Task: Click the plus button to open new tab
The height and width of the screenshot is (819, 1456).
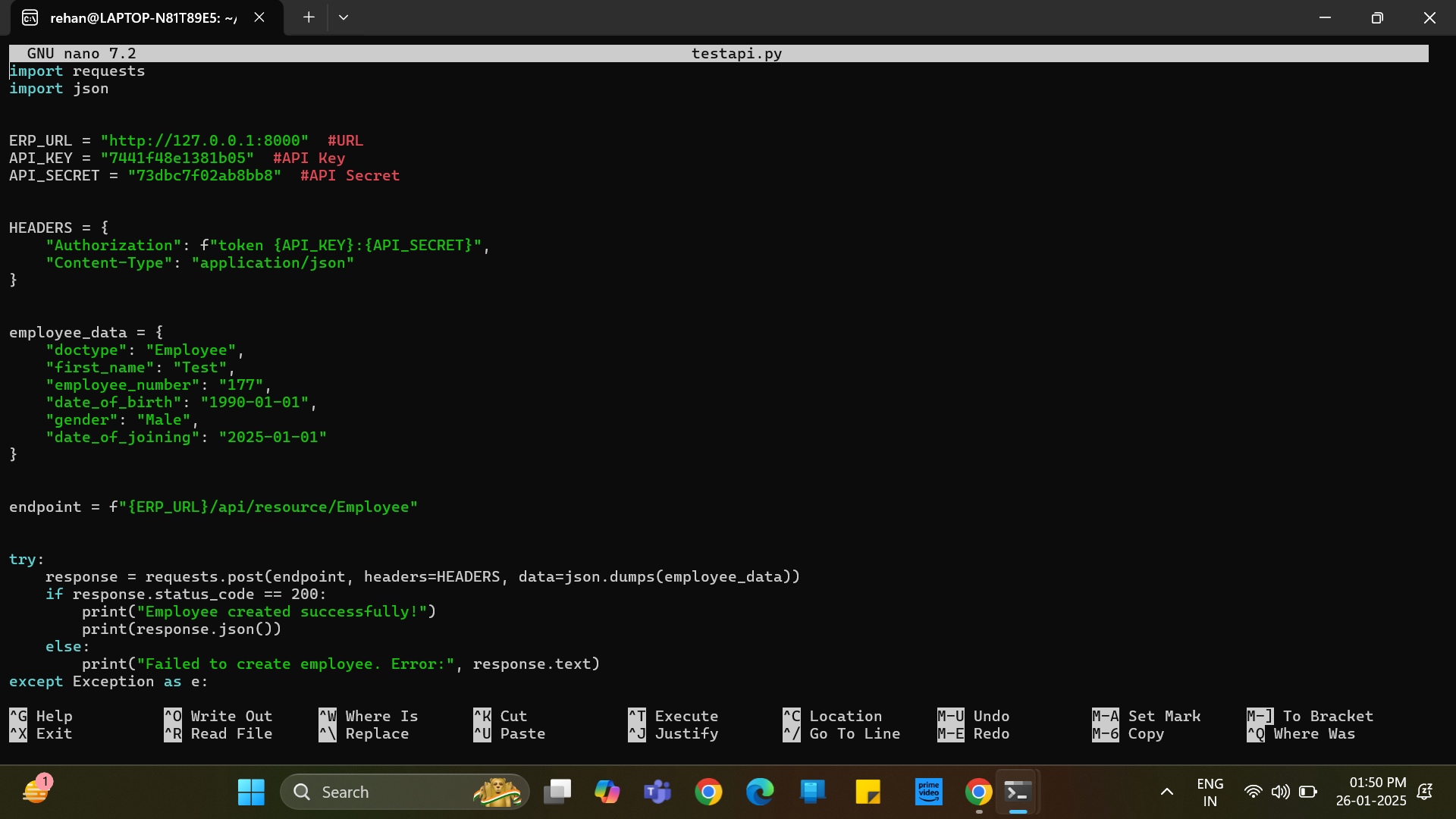Action: point(308,17)
